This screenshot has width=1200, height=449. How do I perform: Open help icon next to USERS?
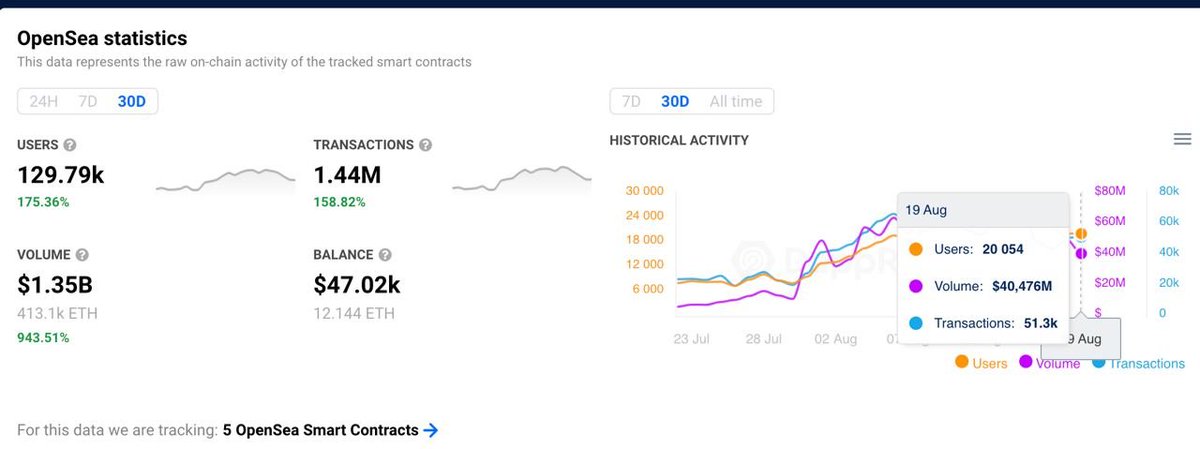70,145
